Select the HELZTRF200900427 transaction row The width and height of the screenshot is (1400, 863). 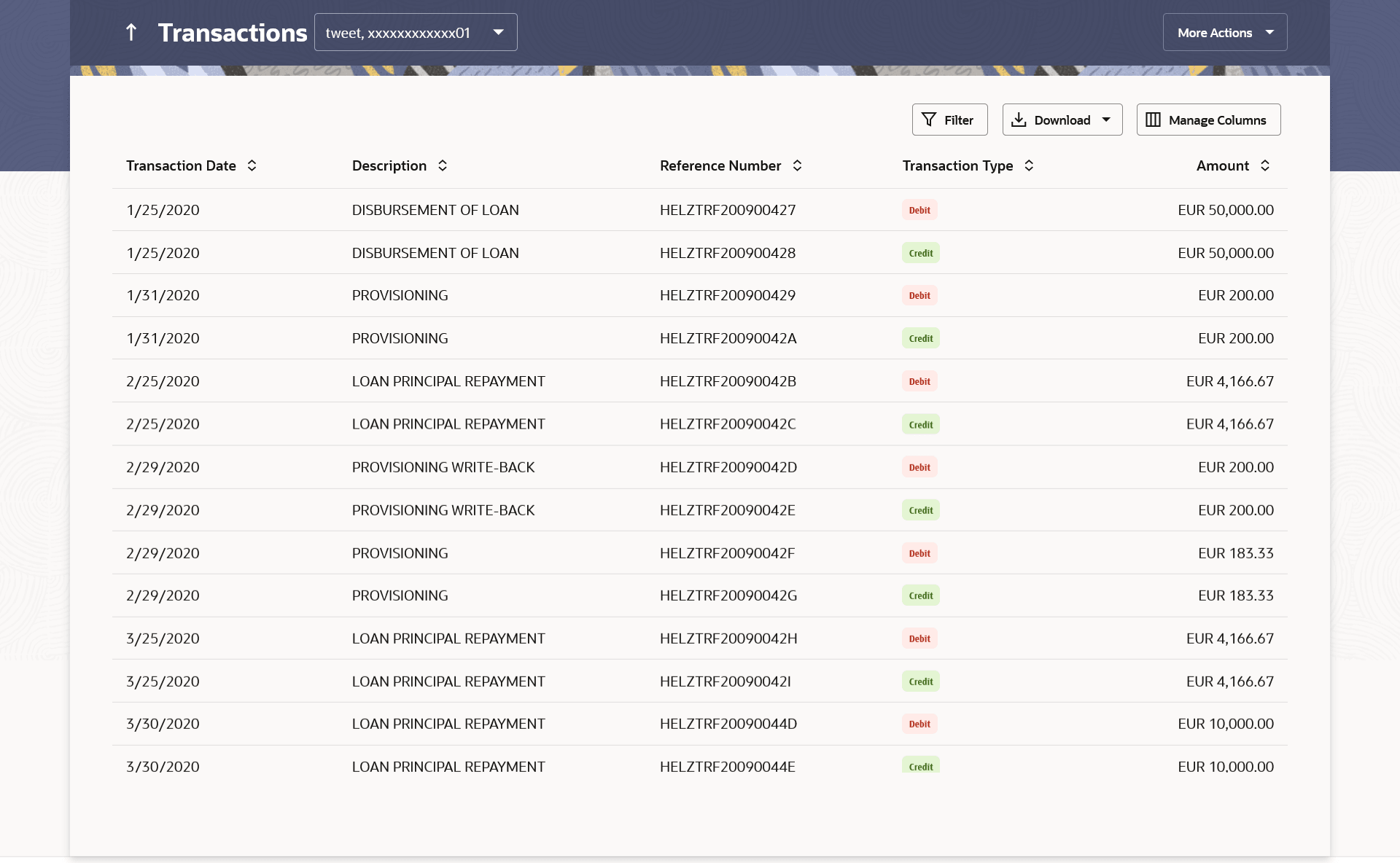tap(727, 210)
